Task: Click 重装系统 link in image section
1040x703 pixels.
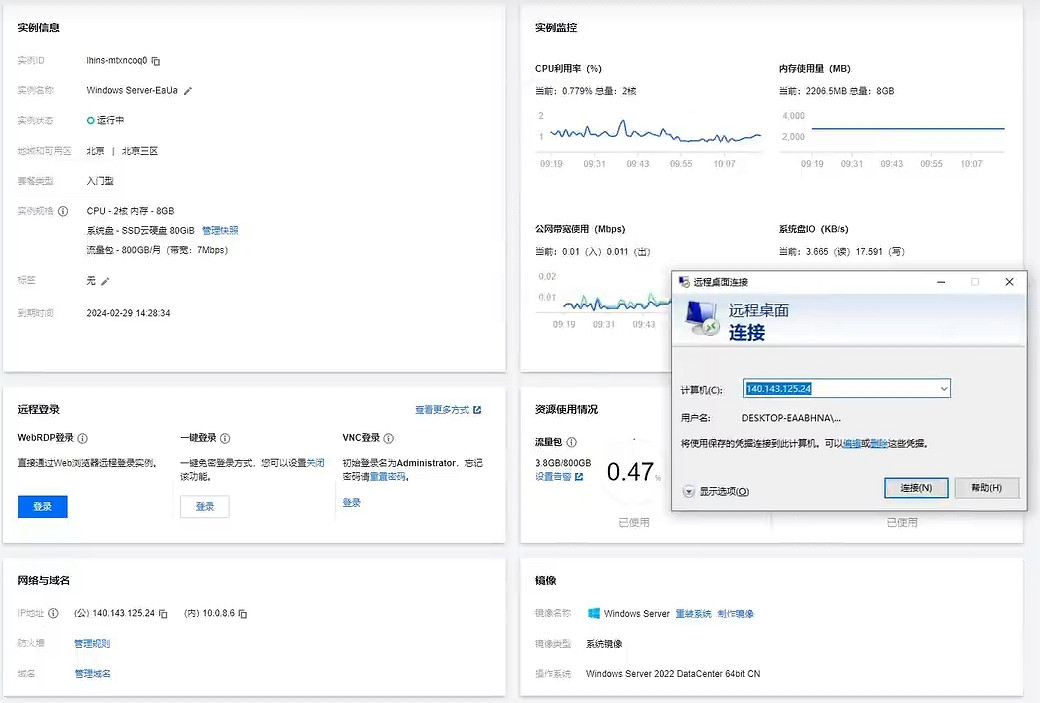Action: coord(693,614)
